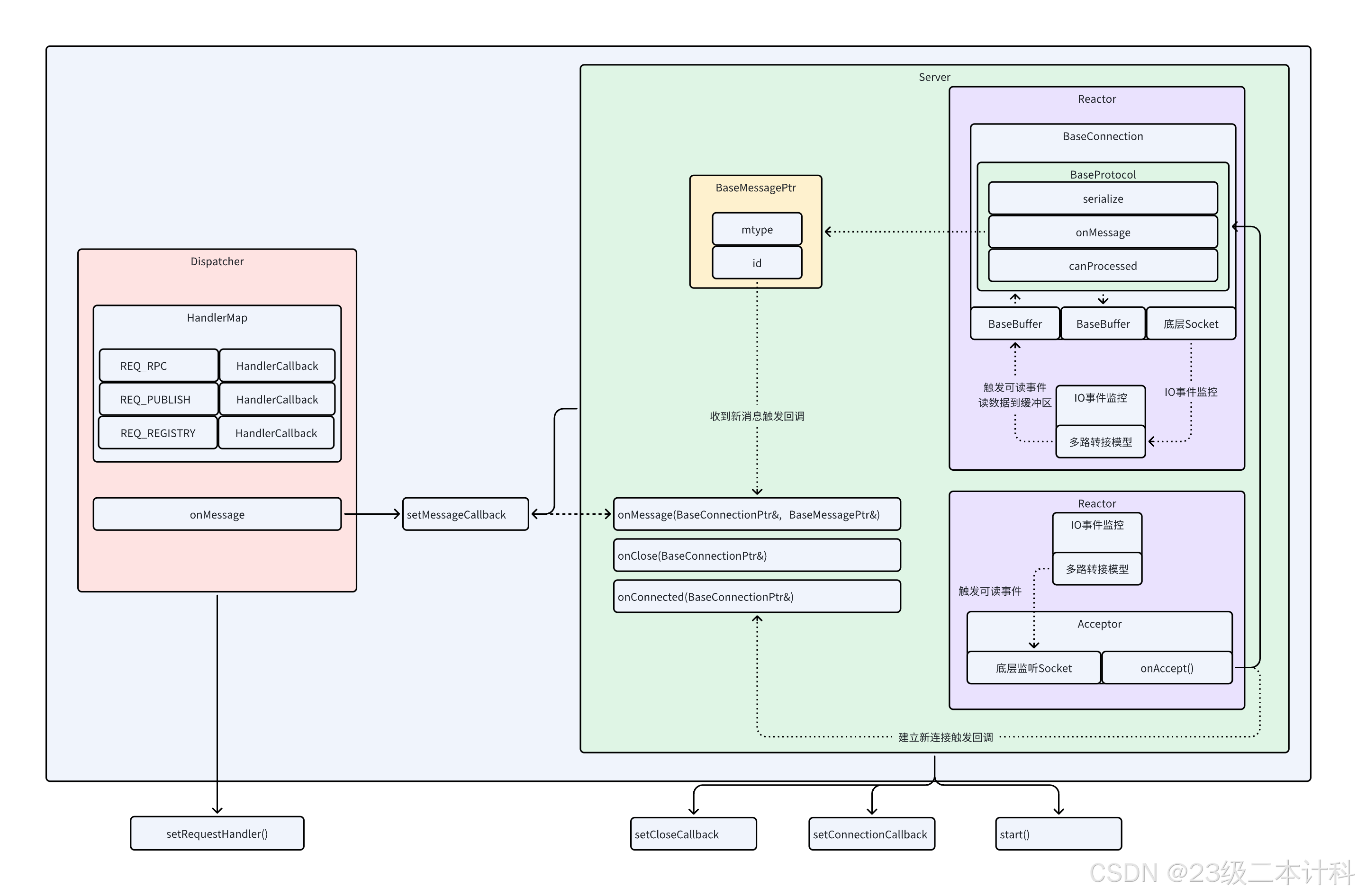Click the setRequestHandler() box
This screenshot has height=896, width=1357.
[x=217, y=833]
